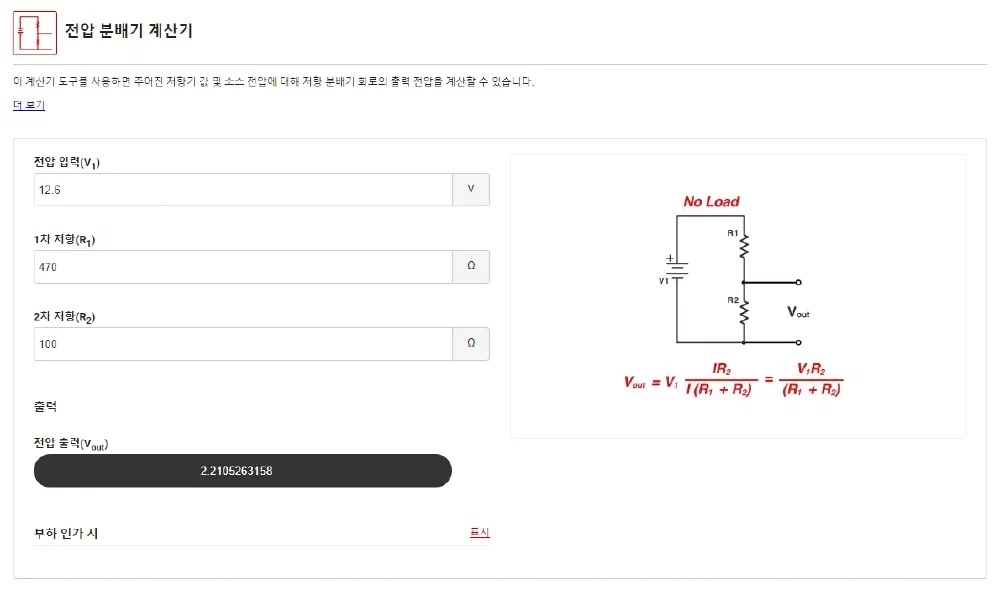
Task: Click the Ω unit button for 1차 저항
Action: tap(471, 267)
